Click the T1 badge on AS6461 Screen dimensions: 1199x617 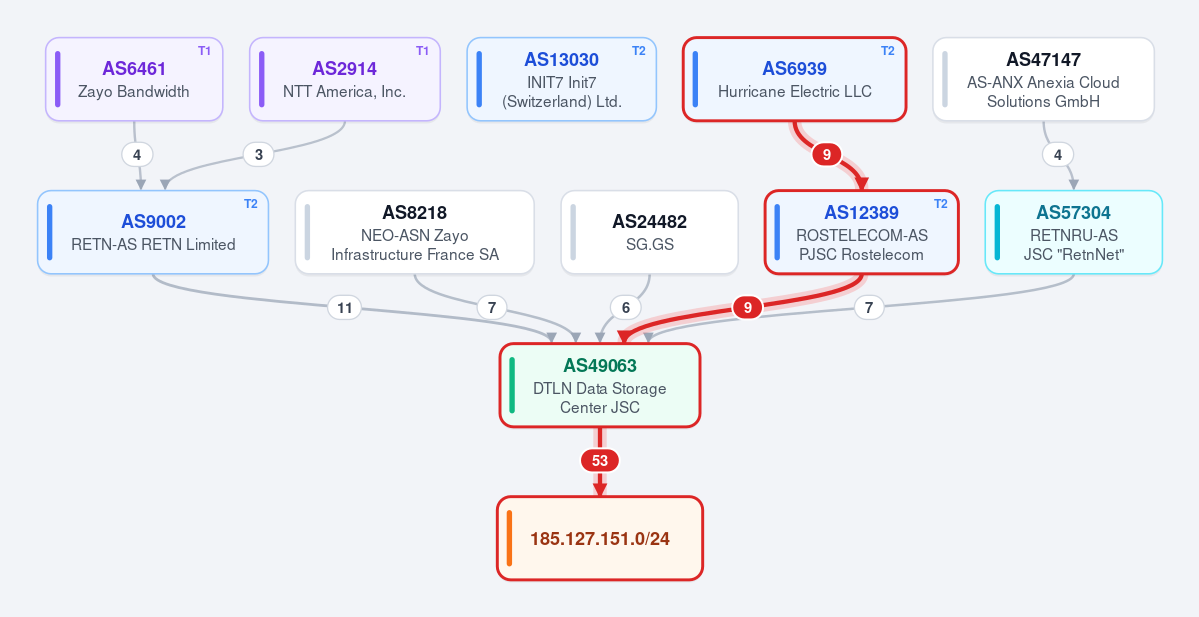[204, 51]
